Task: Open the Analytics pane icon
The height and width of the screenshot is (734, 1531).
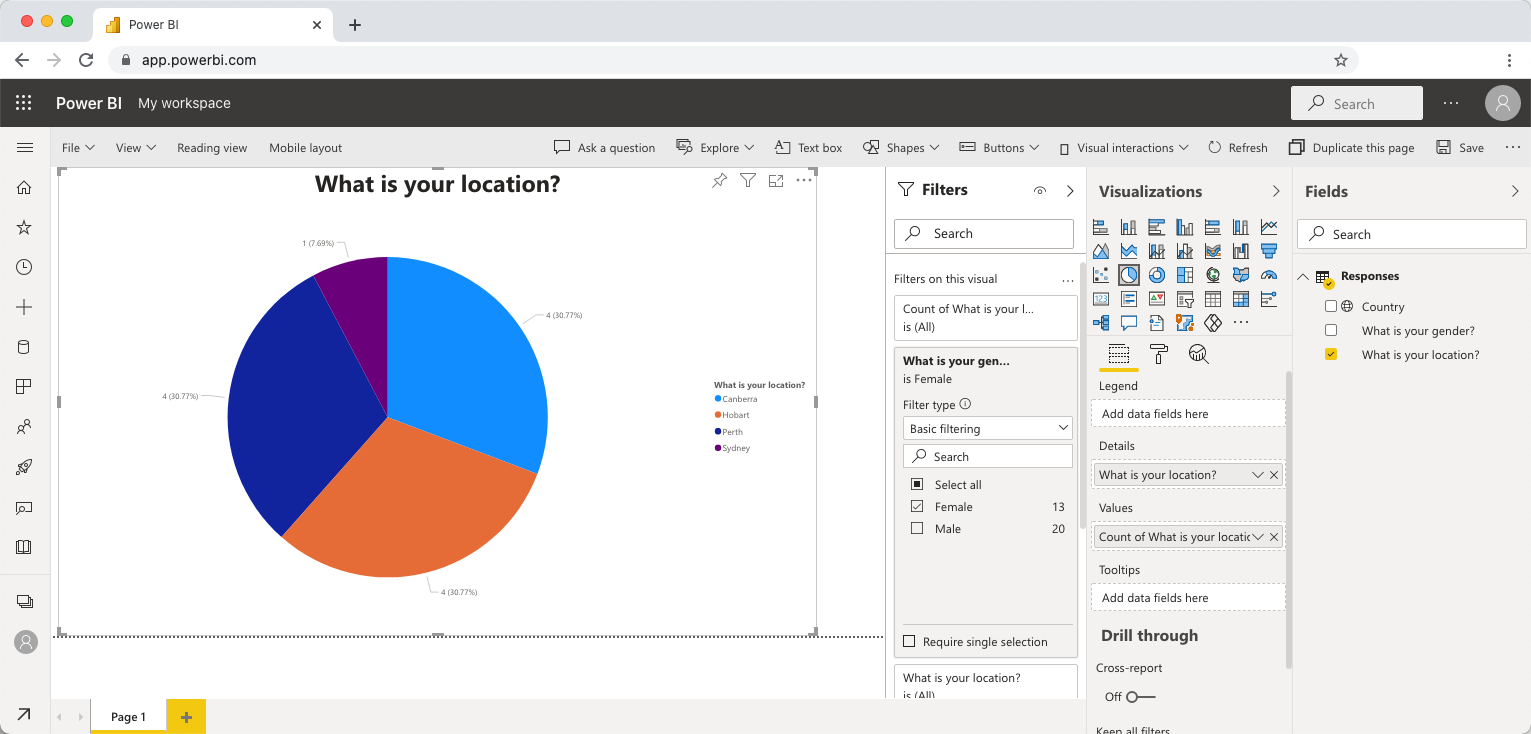Action: pos(1198,353)
